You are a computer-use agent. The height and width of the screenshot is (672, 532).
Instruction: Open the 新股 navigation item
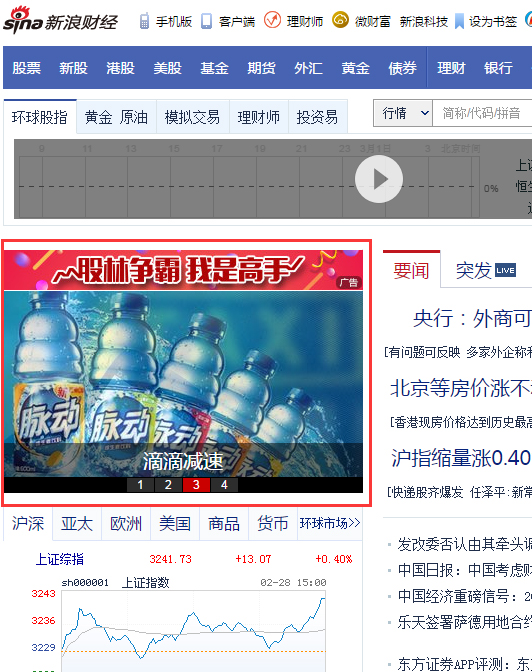pyautogui.click(x=73, y=68)
